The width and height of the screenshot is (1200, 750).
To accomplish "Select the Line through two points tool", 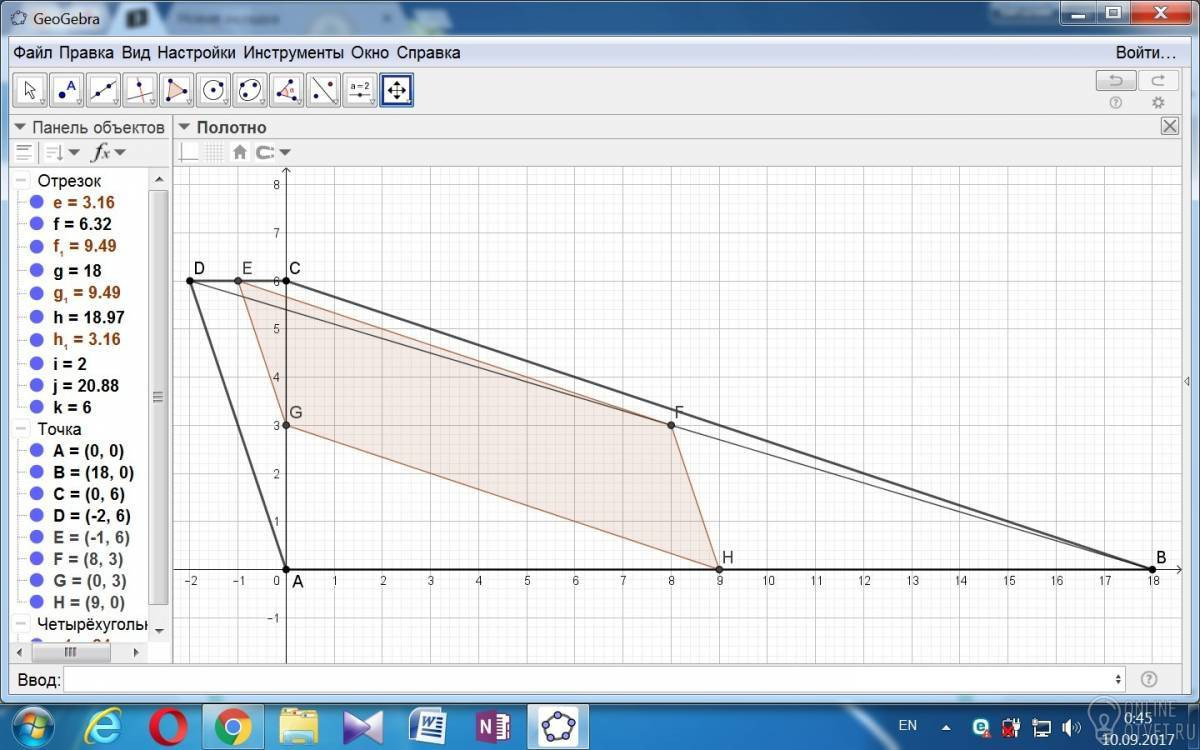I will tap(104, 90).
